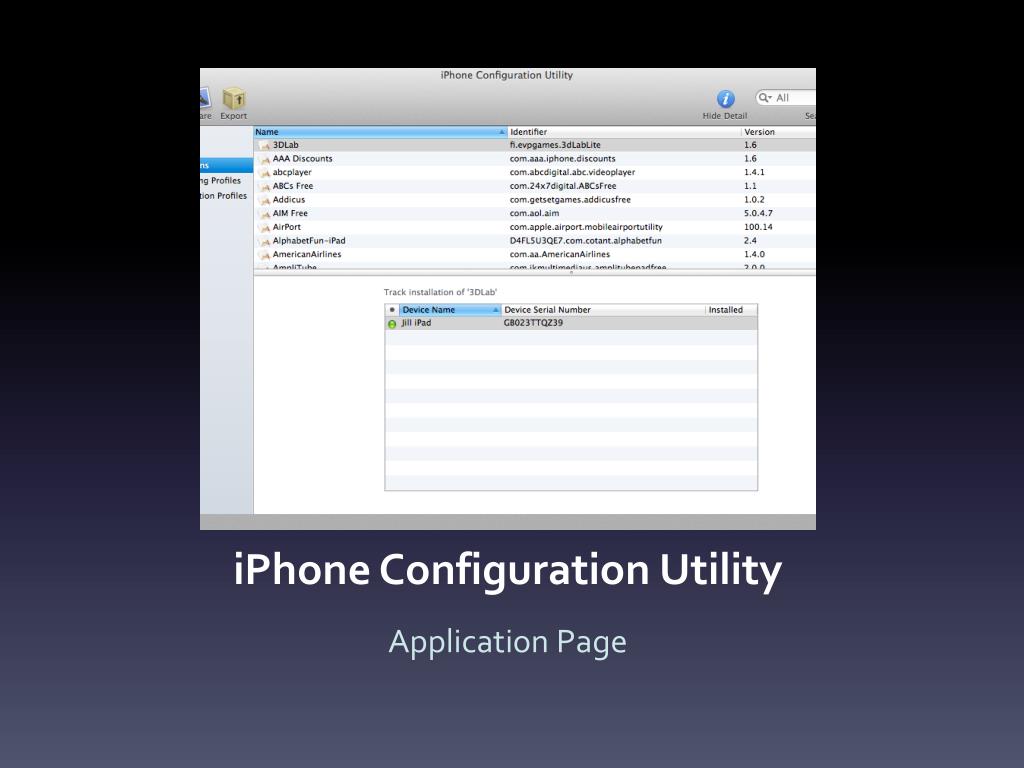This screenshot has width=1024, height=768.
Task: Click identifier com.aol.aim
Action: [x=534, y=214]
